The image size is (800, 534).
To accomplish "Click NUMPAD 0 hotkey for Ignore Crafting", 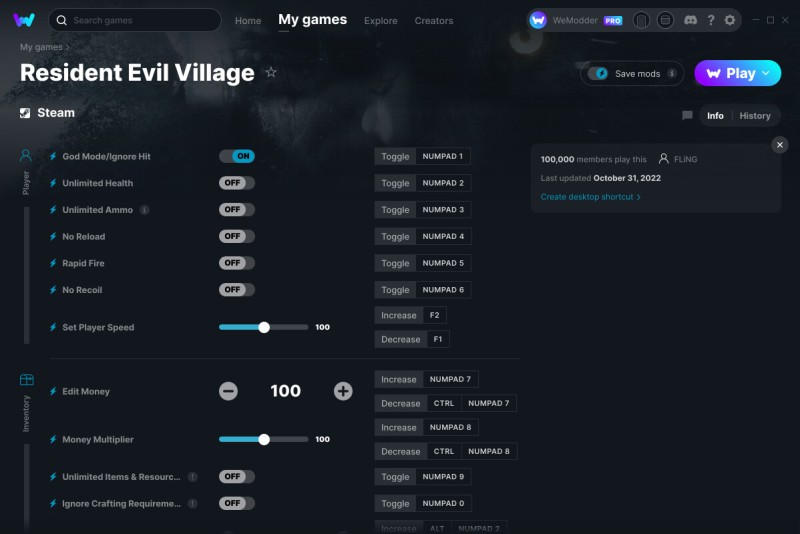I will pos(443,503).
